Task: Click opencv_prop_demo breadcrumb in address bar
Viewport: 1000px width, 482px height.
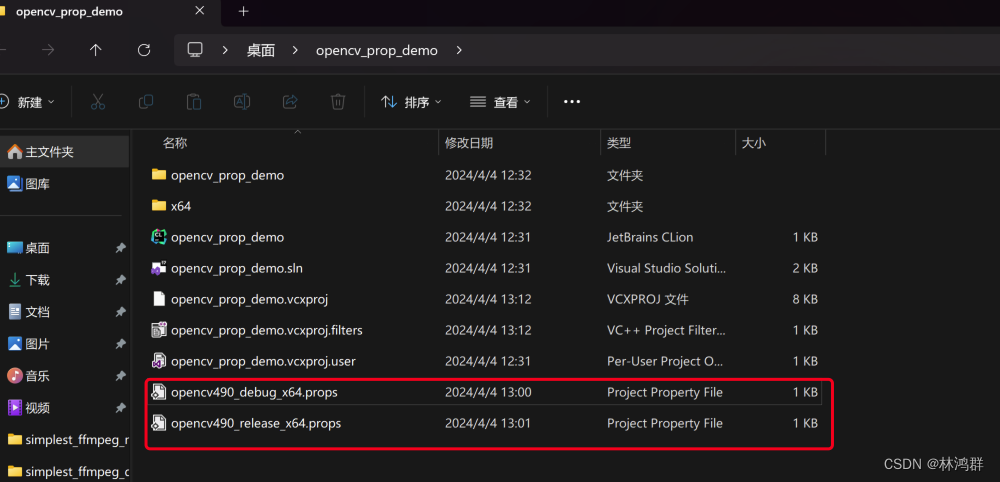Action: 377,50
